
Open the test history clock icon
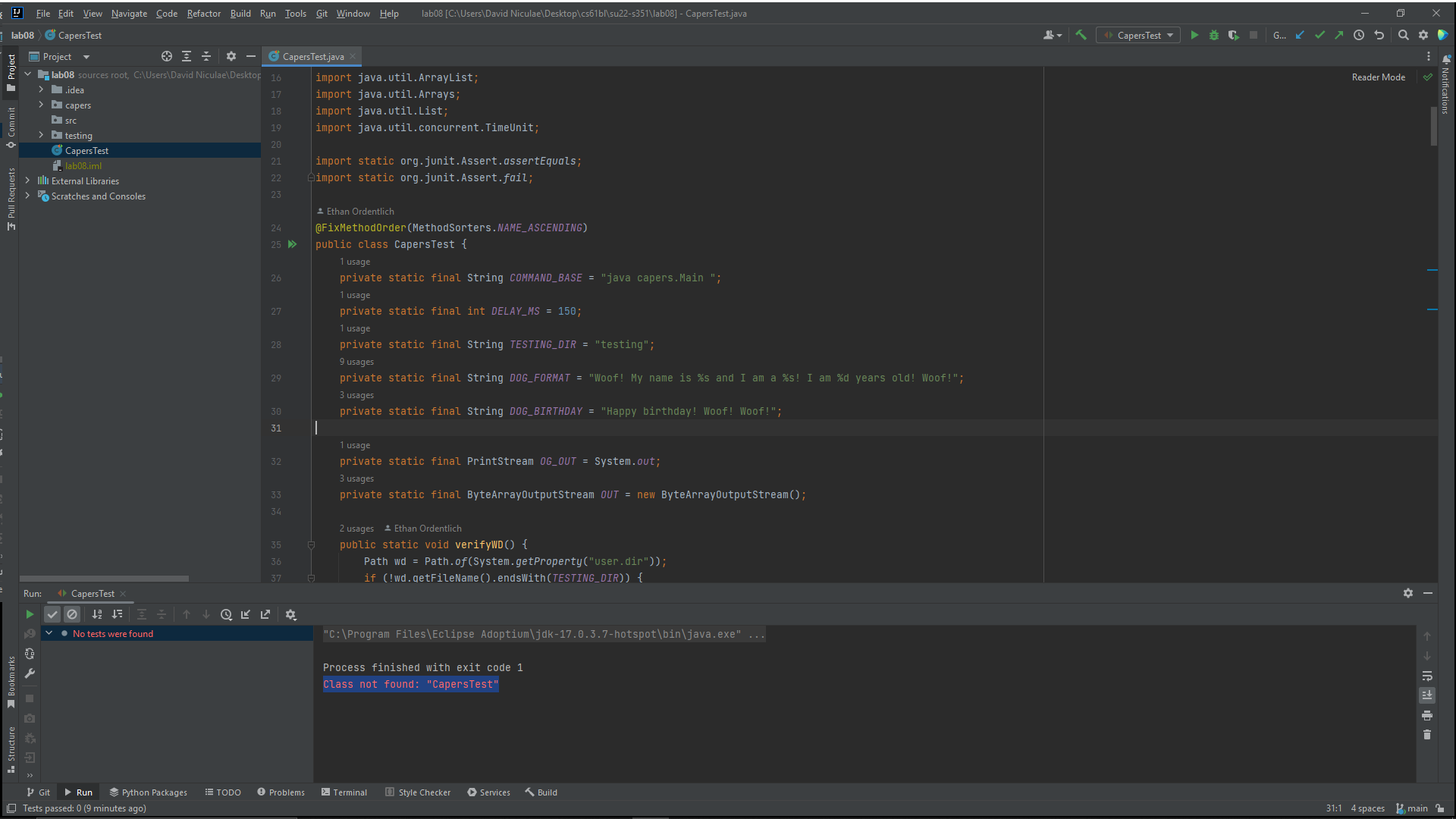click(226, 614)
